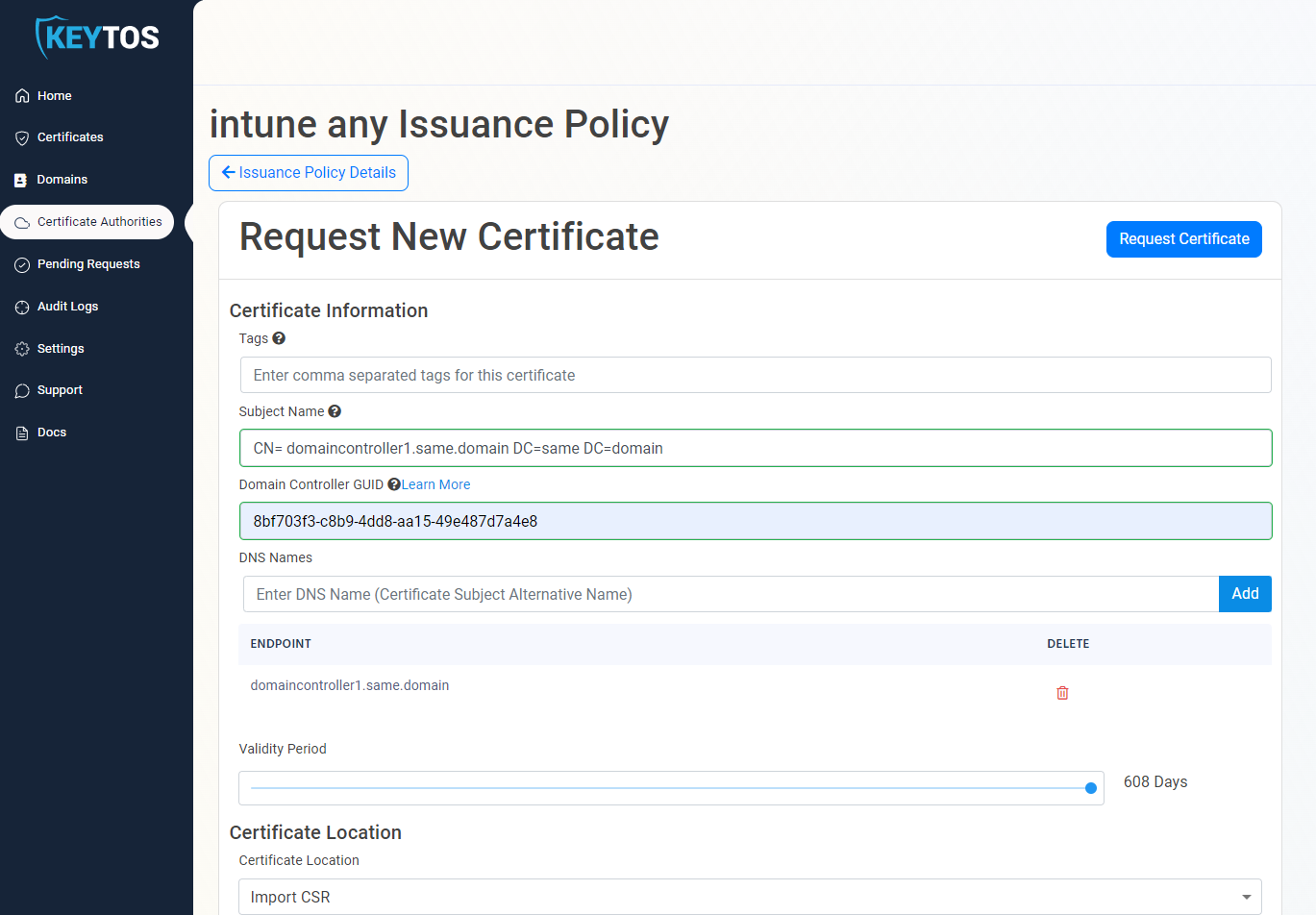Click the DNS Name input field

673,594
